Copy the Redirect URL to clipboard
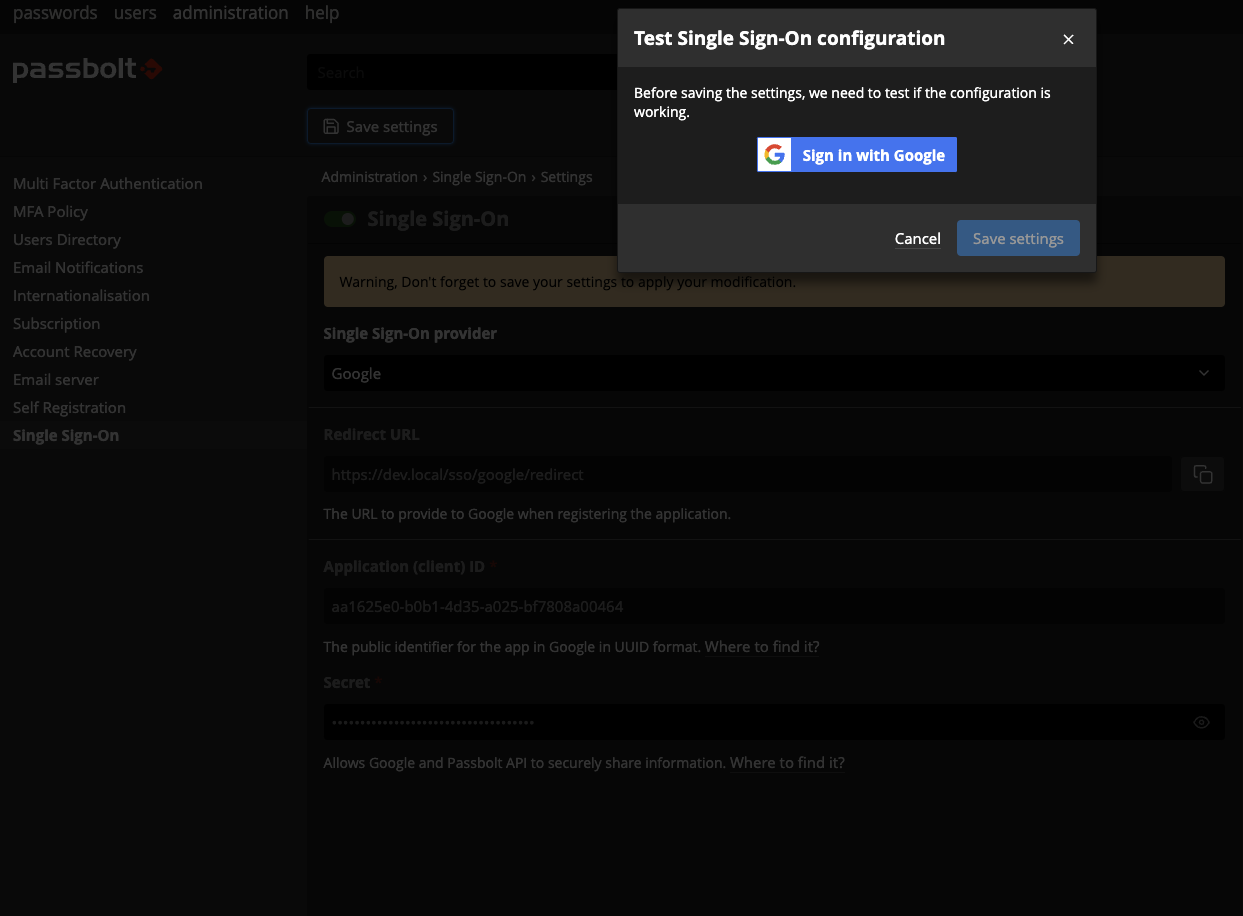The image size is (1243, 916). [x=1203, y=474]
